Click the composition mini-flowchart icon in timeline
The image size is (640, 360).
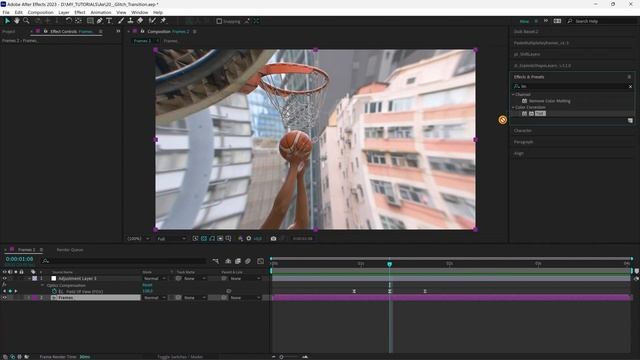pos(216,261)
